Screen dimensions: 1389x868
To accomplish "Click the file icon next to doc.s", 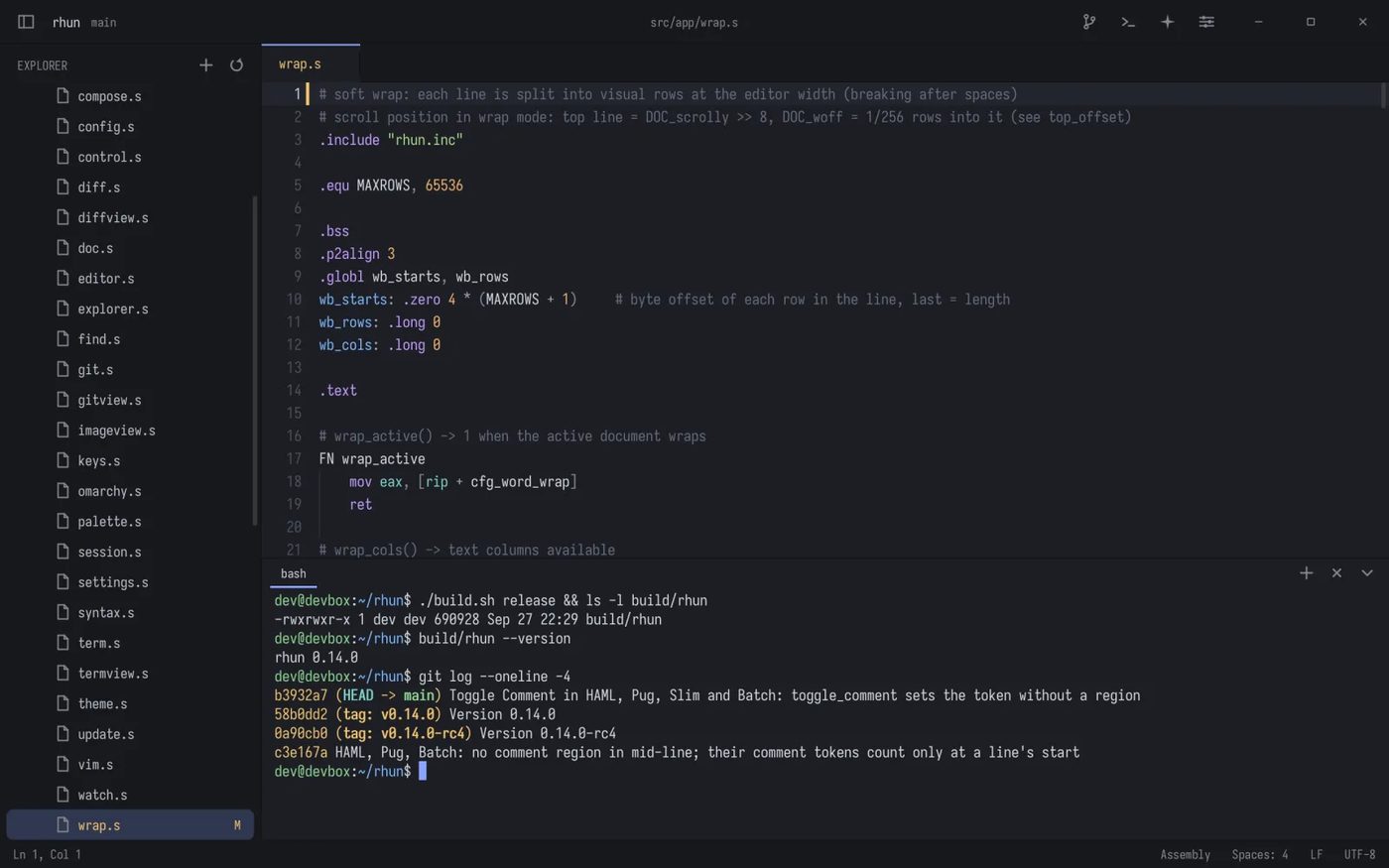I will click(63, 248).
